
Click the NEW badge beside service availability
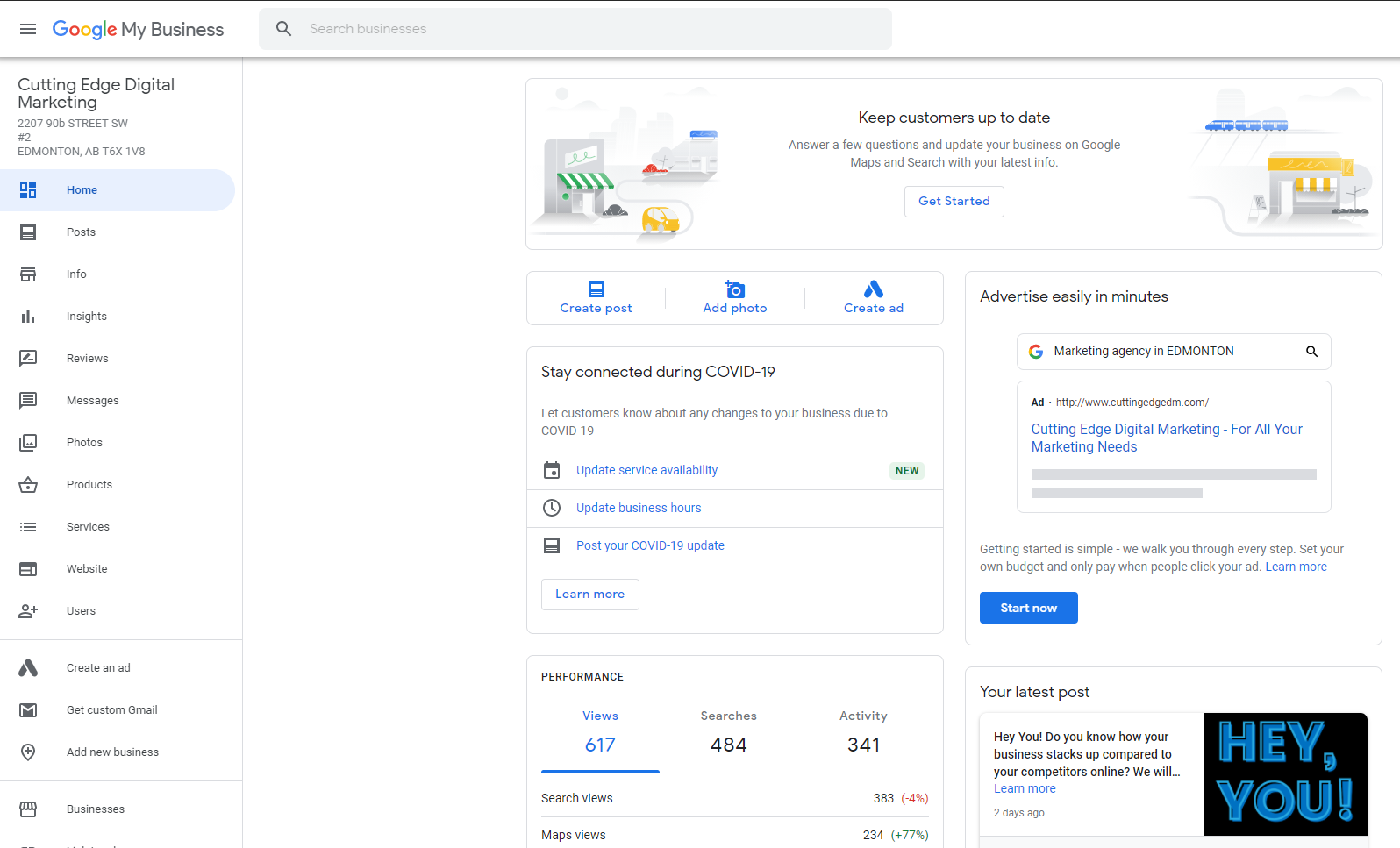point(907,471)
